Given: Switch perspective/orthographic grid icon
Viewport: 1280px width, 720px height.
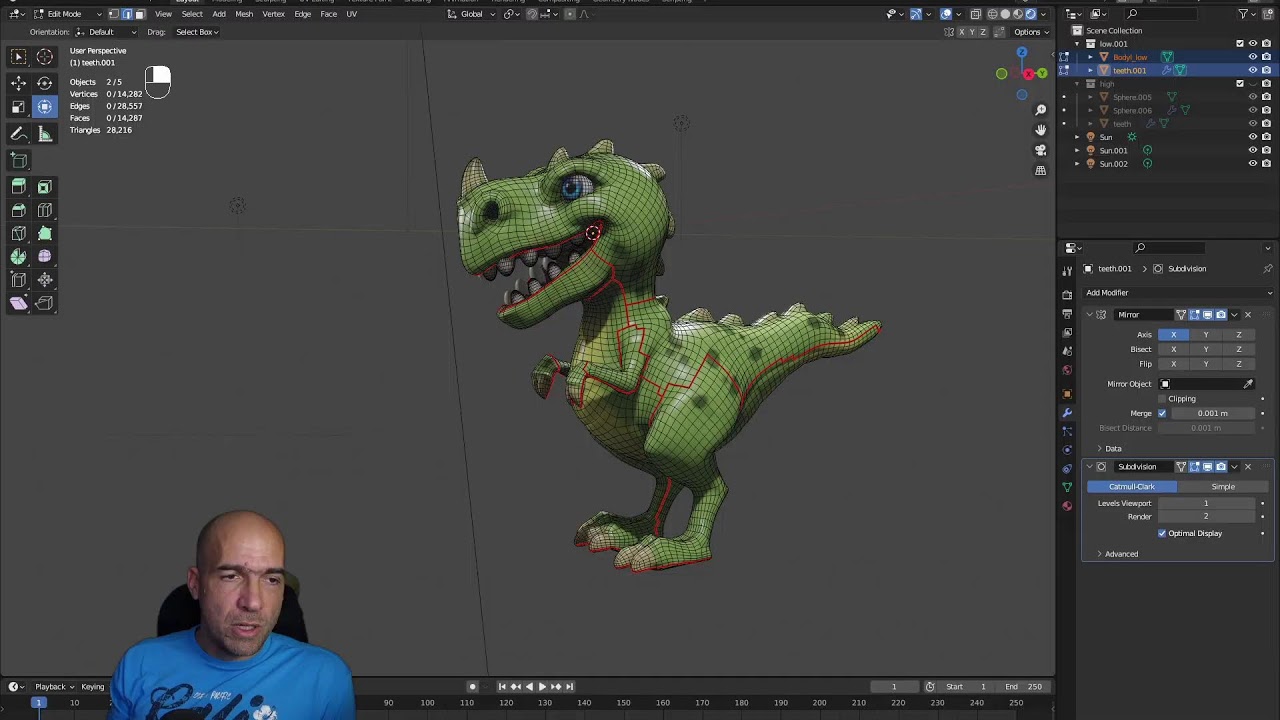Looking at the screenshot, I should (x=1040, y=171).
